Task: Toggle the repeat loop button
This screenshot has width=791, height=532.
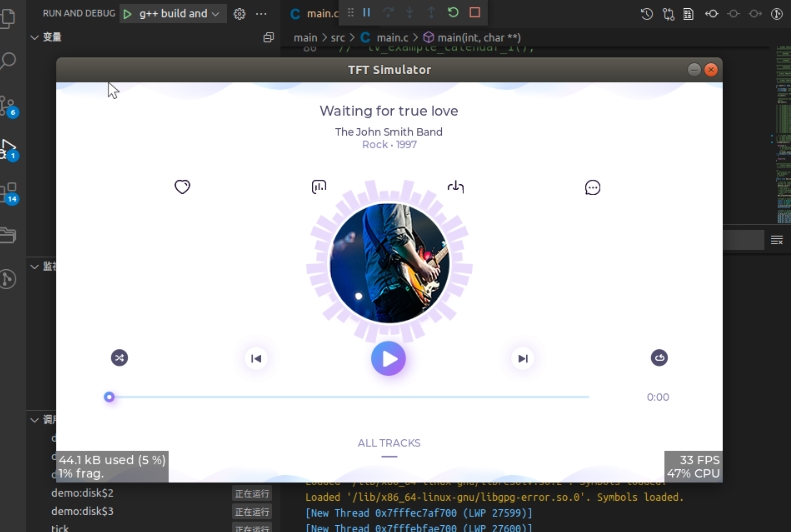Action: (x=659, y=358)
